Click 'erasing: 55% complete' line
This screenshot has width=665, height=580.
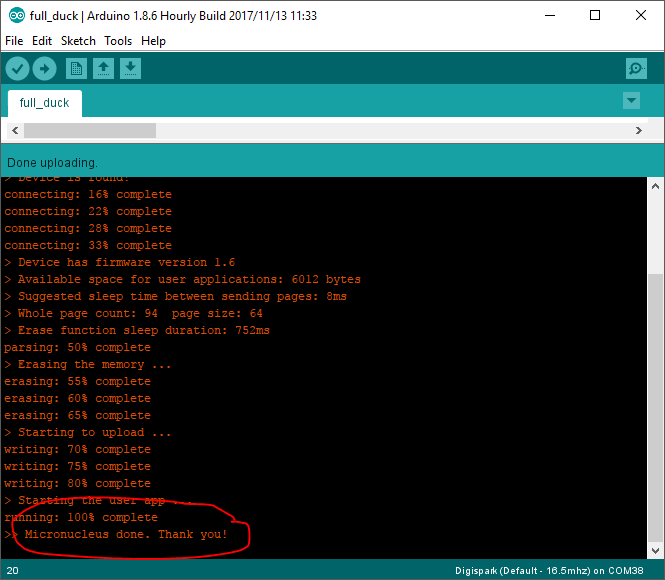77,381
